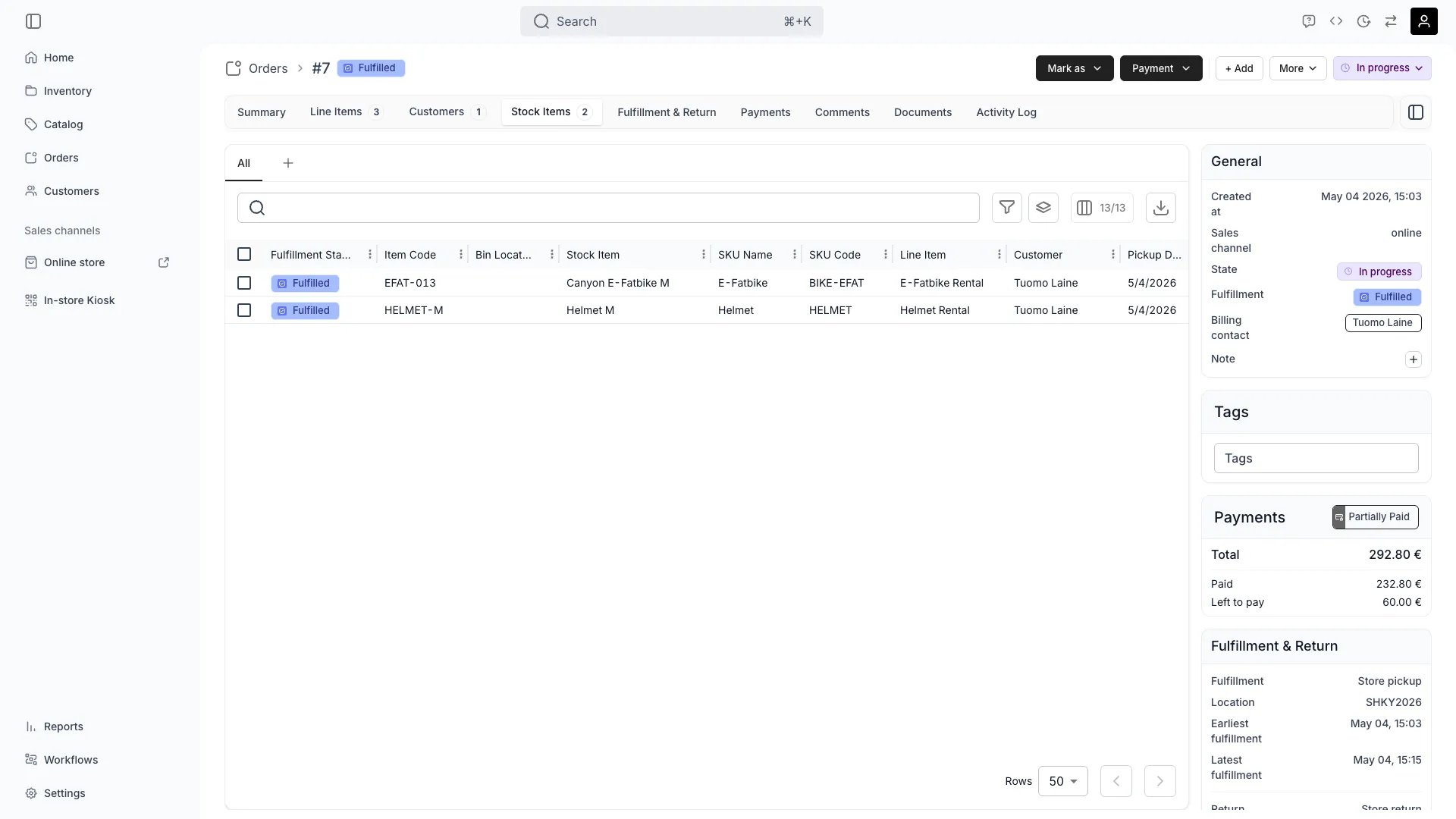The height and width of the screenshot is (819, 1456).
Task: Open the grouping layers icon
Action: 1043,208
